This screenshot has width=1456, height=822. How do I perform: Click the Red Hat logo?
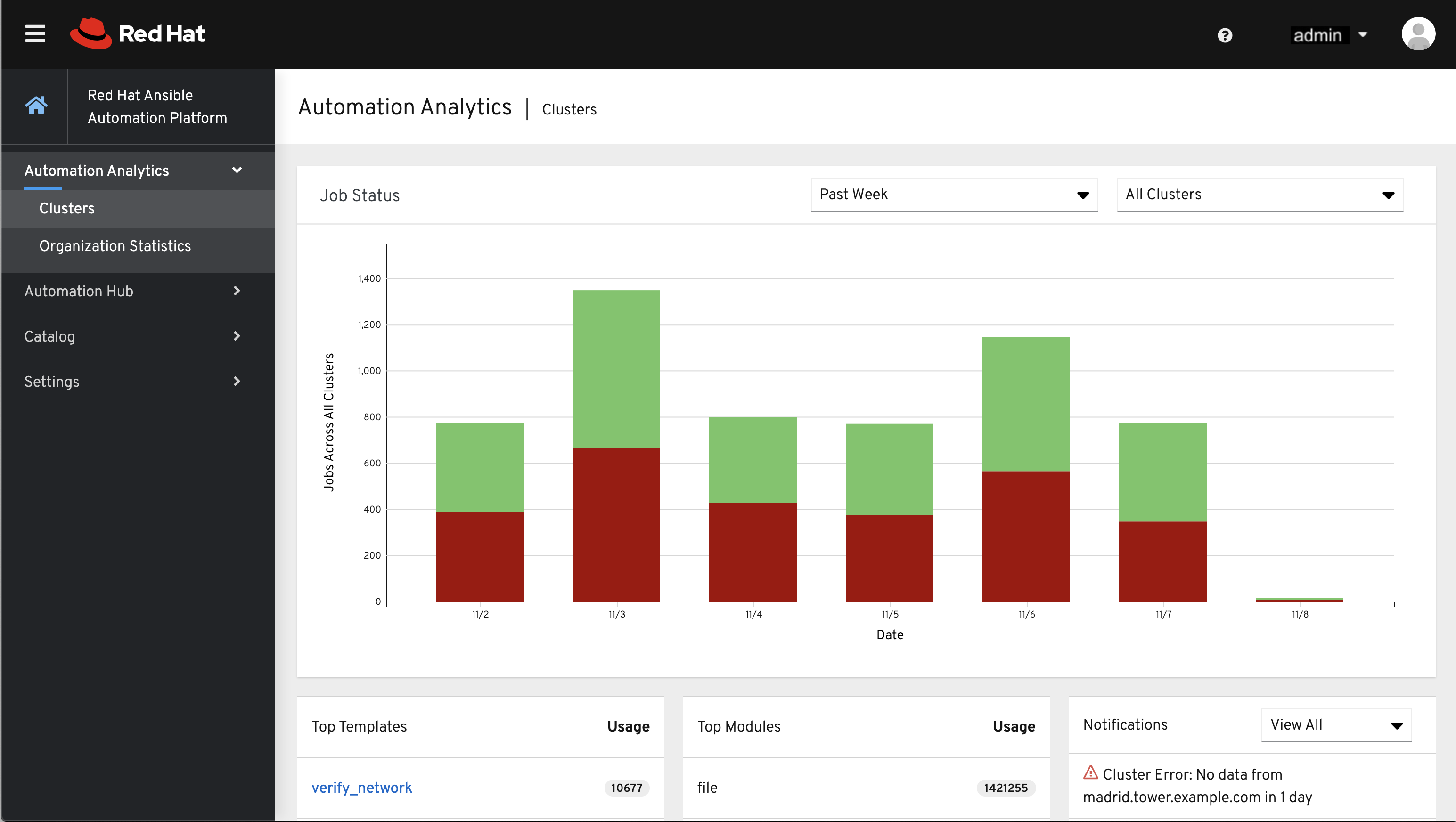pos(137,34)
